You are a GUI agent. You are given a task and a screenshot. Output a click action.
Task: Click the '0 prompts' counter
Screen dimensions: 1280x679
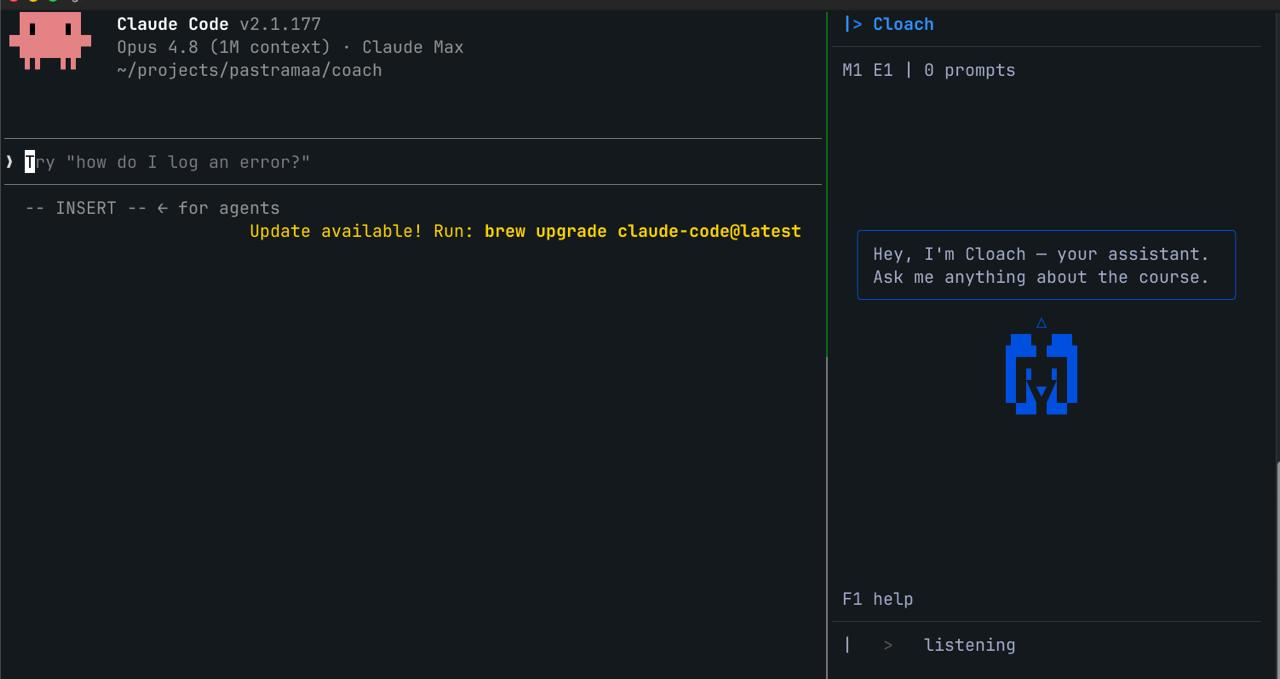click(x=969, y=70)
